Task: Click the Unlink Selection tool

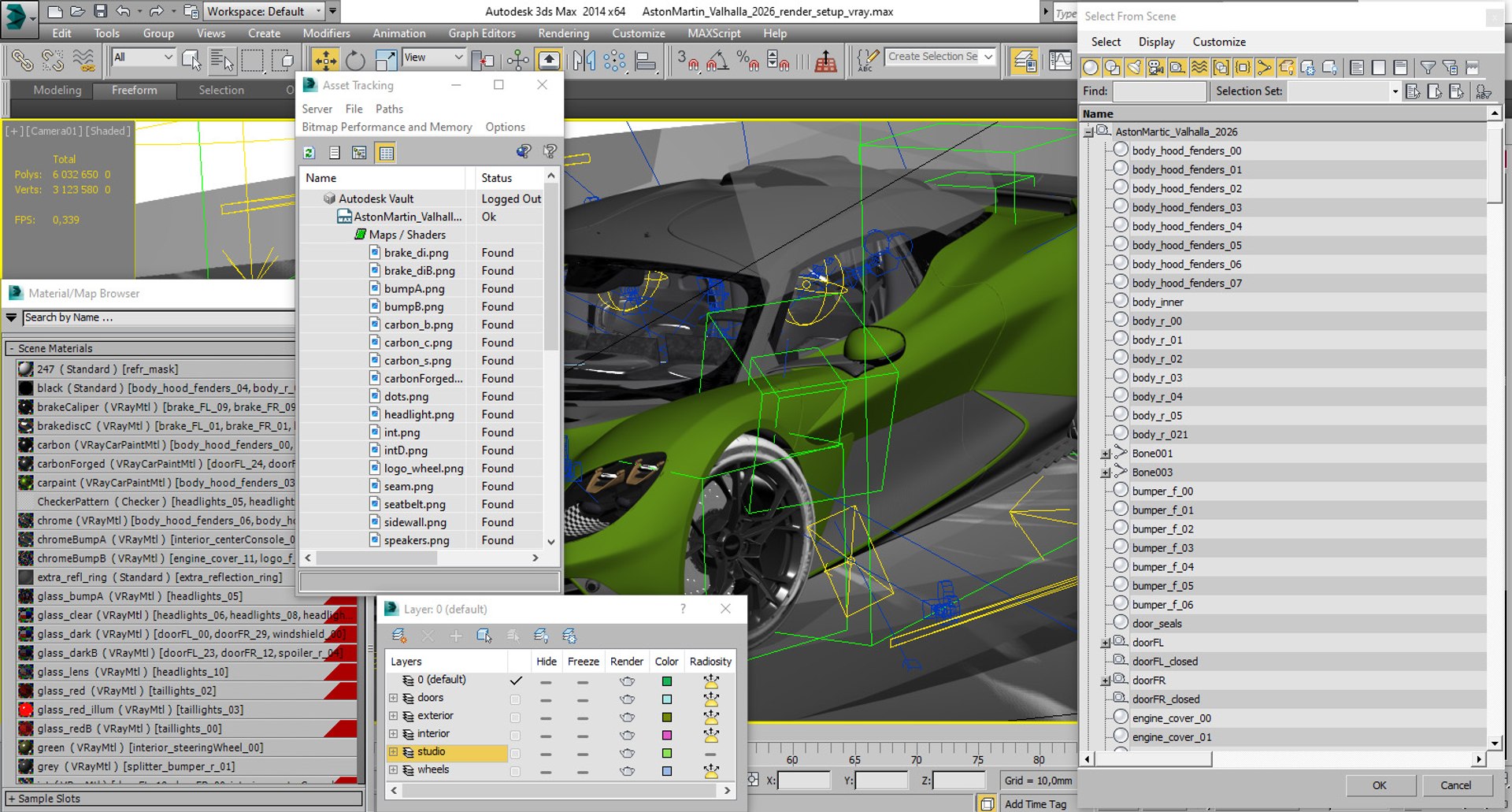Action: [x=53, y=60]
